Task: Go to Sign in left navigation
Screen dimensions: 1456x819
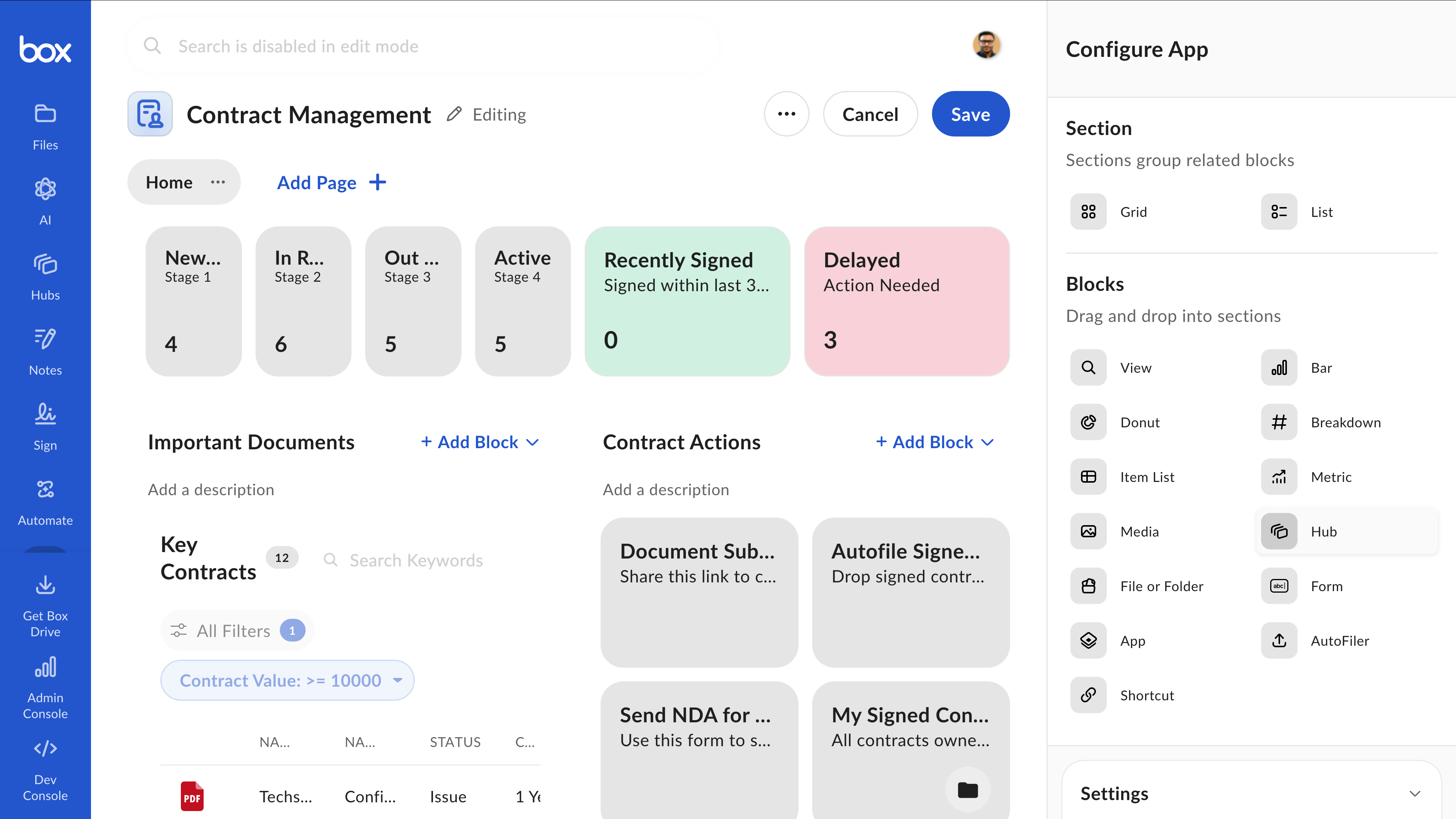Action: 45,427
